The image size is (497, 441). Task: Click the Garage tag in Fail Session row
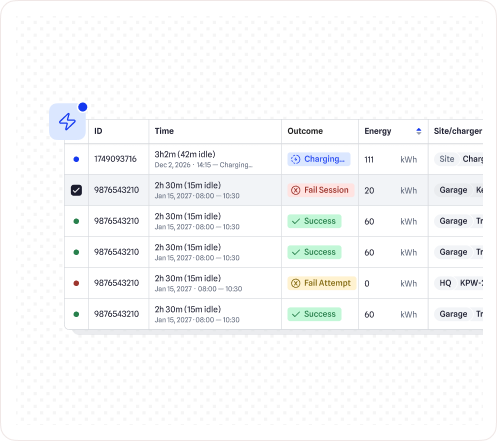coord(453,190)
